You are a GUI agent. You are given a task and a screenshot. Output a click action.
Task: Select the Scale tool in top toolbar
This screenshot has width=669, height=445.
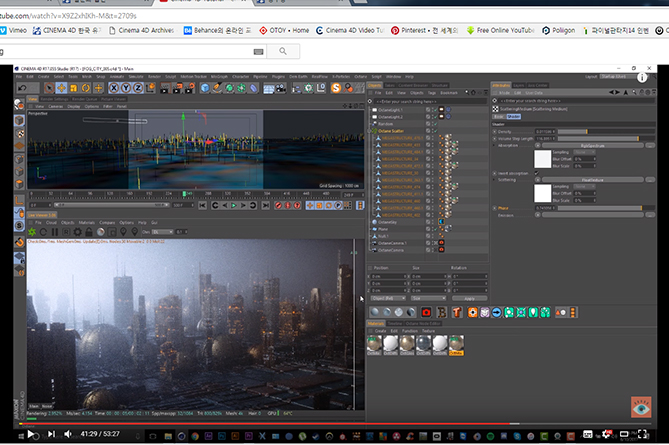coord(73,88)
